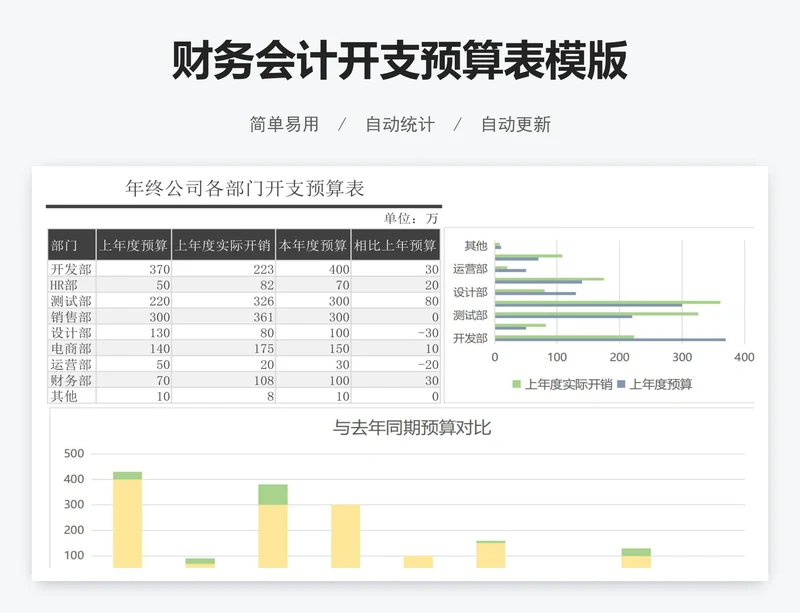Select the cell with value 175
Image resolution: width=800 pixels, height=613 pixels.
point(223,348)
